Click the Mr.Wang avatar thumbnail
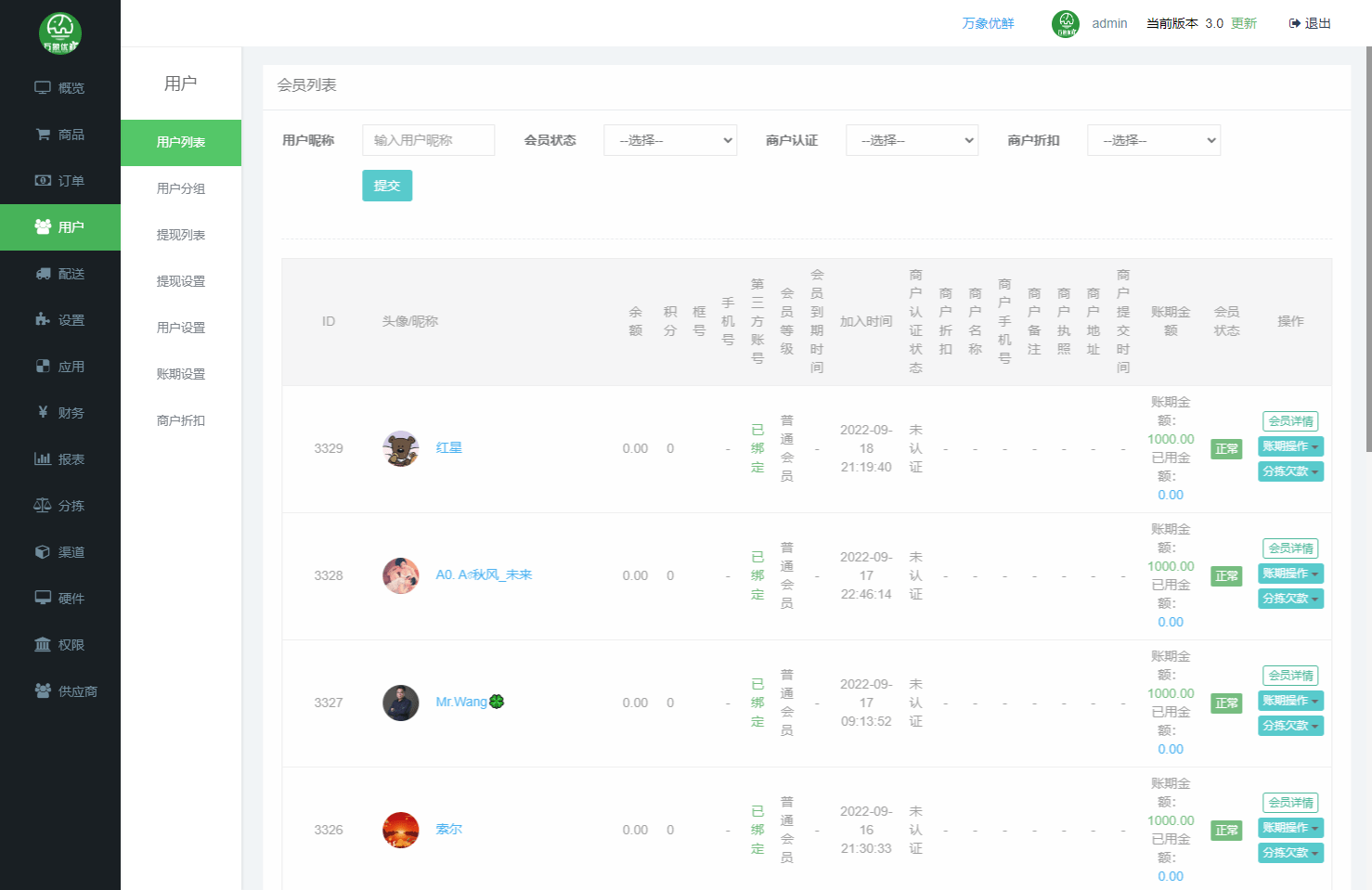This screenshot has width=1372, height=890. point(401,703)
